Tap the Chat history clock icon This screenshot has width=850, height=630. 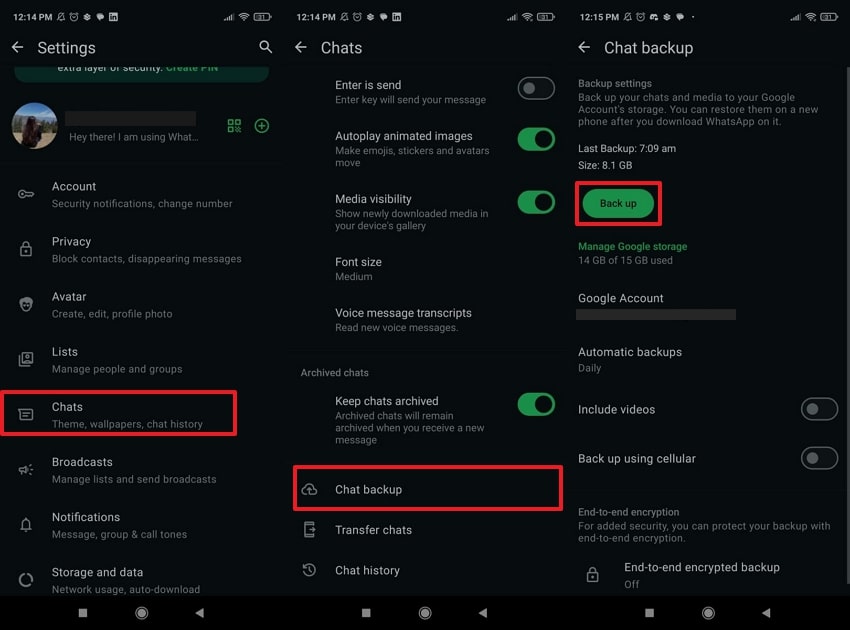(309, 570)
